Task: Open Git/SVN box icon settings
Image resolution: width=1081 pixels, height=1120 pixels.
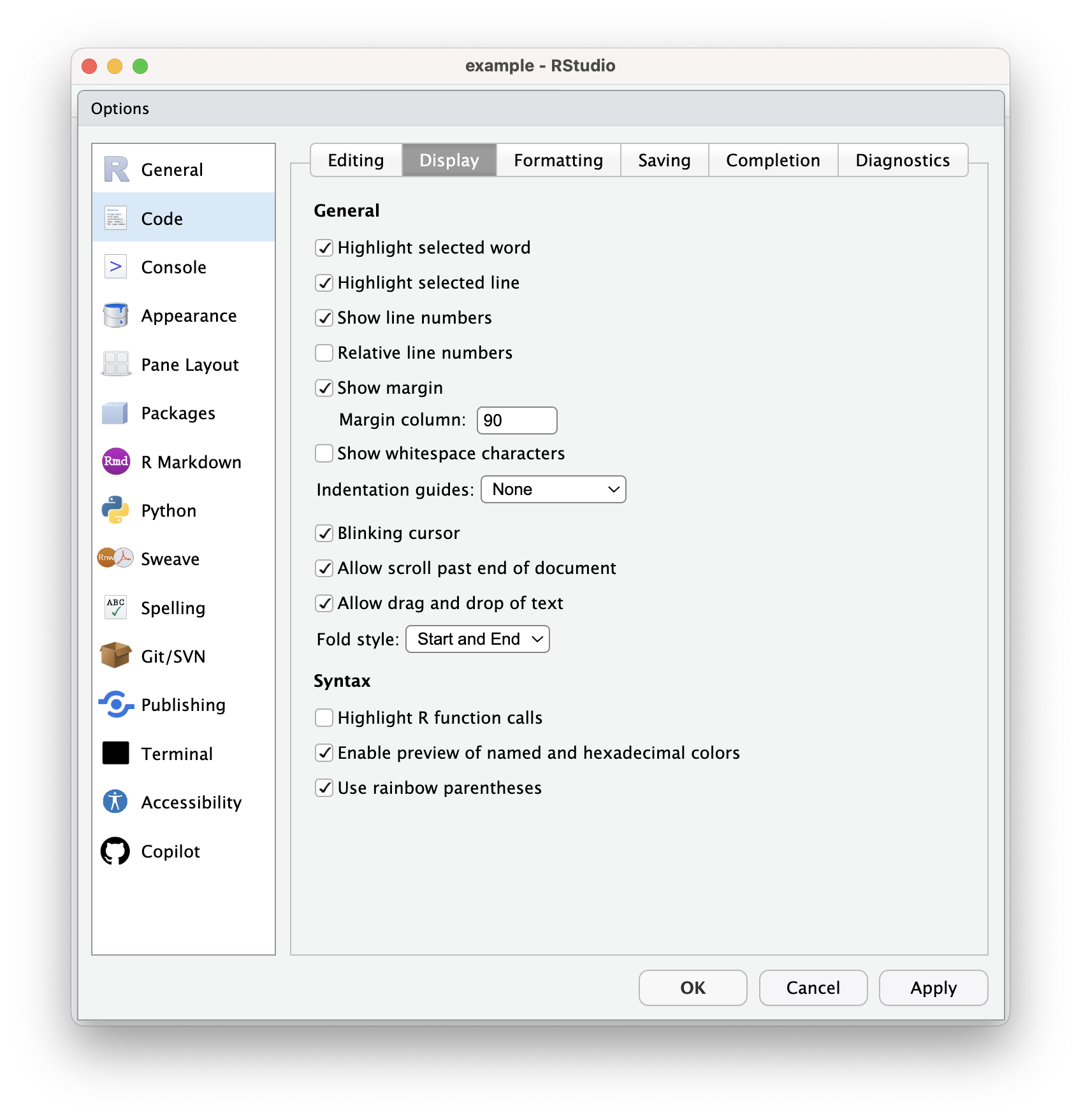Action: click(x=115, y=656)
